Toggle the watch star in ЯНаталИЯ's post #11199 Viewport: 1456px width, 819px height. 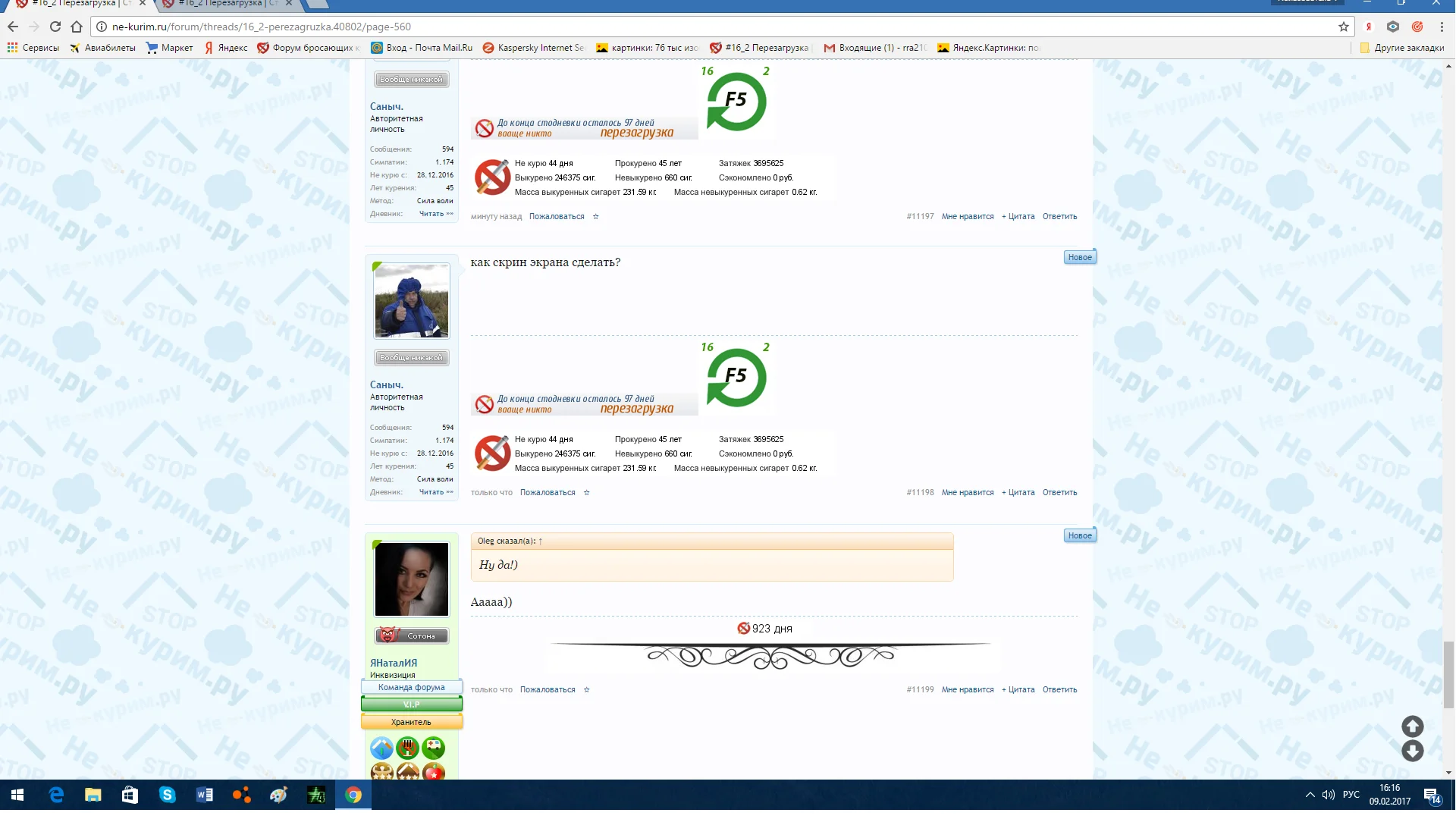585,690
